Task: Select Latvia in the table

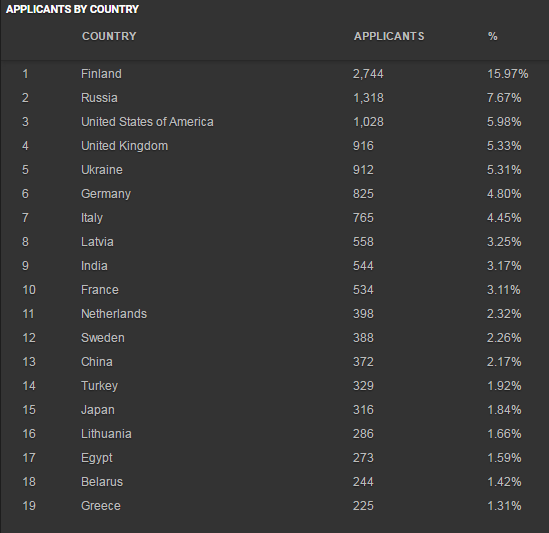Action: [x=97, y=242]
